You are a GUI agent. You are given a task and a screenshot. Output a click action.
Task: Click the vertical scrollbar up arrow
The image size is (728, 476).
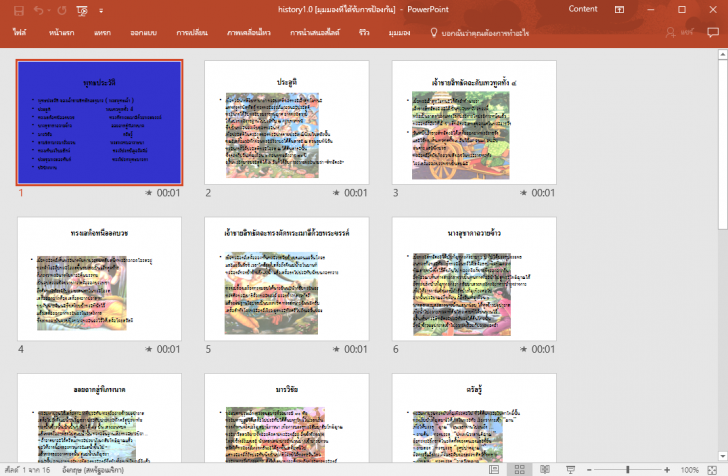(722, 54)
